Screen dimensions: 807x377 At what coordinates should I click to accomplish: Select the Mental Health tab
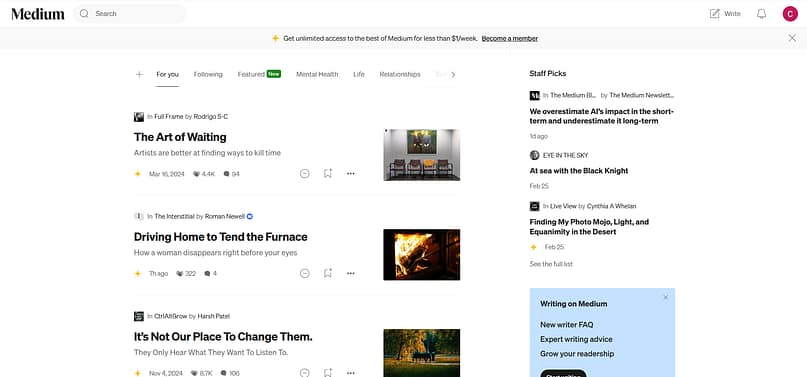(317, 75)
